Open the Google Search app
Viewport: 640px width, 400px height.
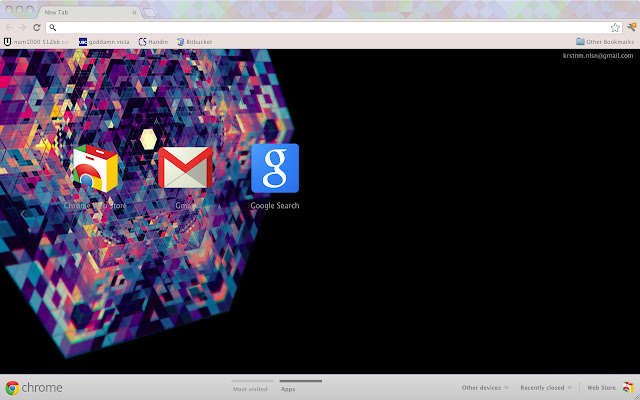coord(274,169)
